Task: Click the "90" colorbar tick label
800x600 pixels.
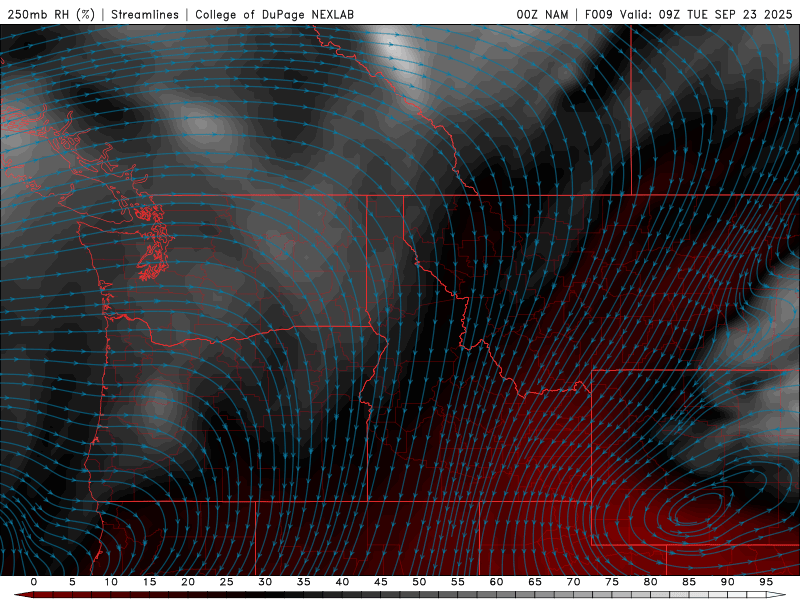Action: coord(728,582)
